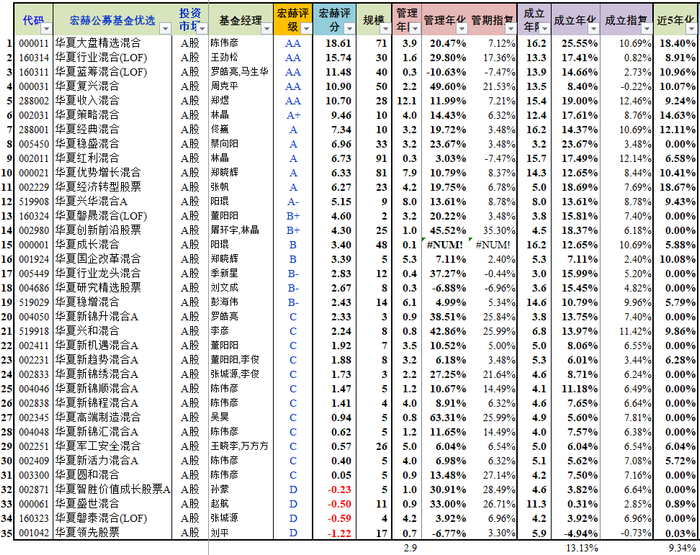Image resolution: width=700 pixels, height=555 pixels.
Task: Select the manager cell 彭海伟
Action: click(241, 302)
